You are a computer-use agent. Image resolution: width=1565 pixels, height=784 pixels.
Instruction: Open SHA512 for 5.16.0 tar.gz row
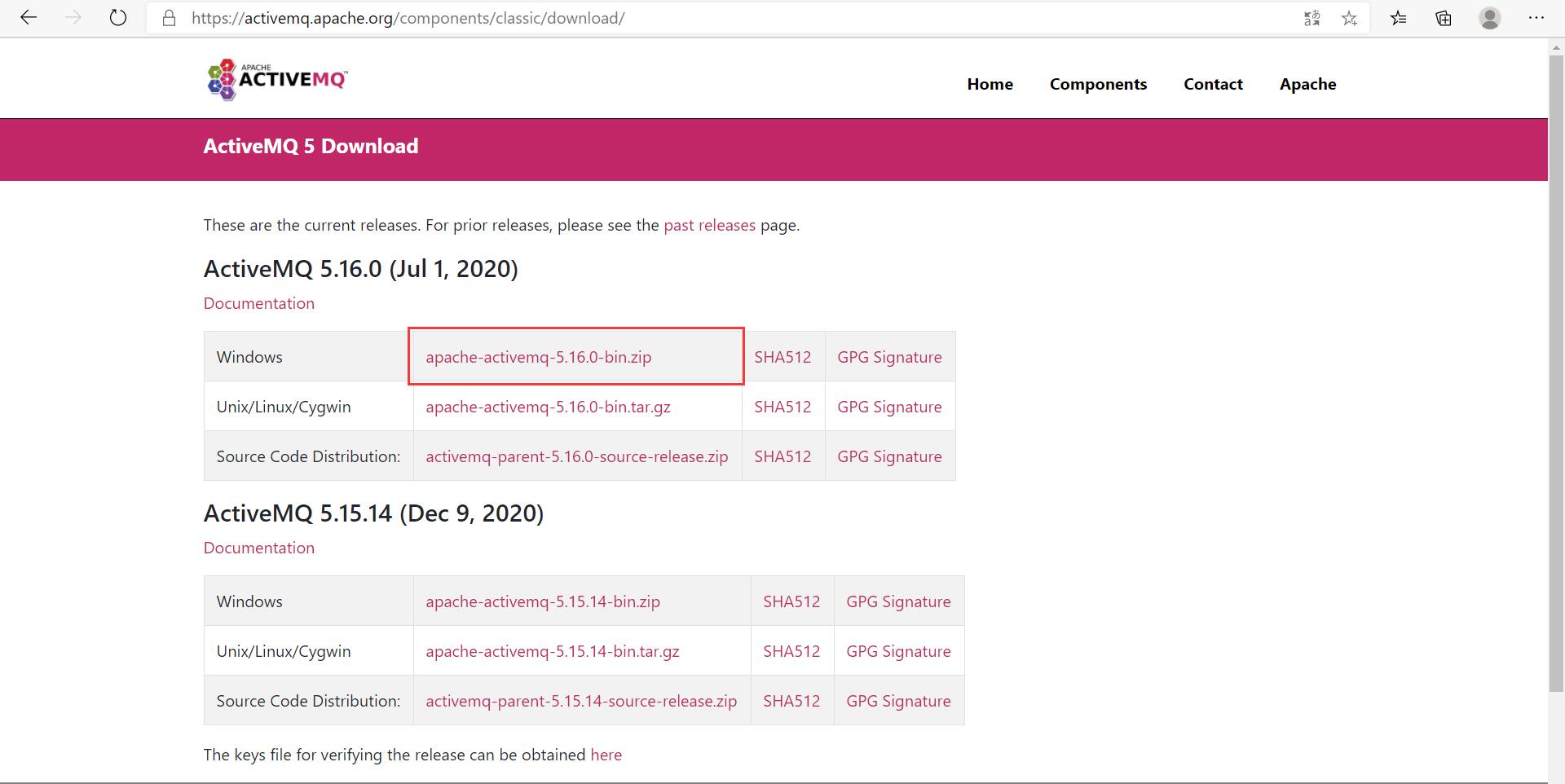click(x=782, y=407)
